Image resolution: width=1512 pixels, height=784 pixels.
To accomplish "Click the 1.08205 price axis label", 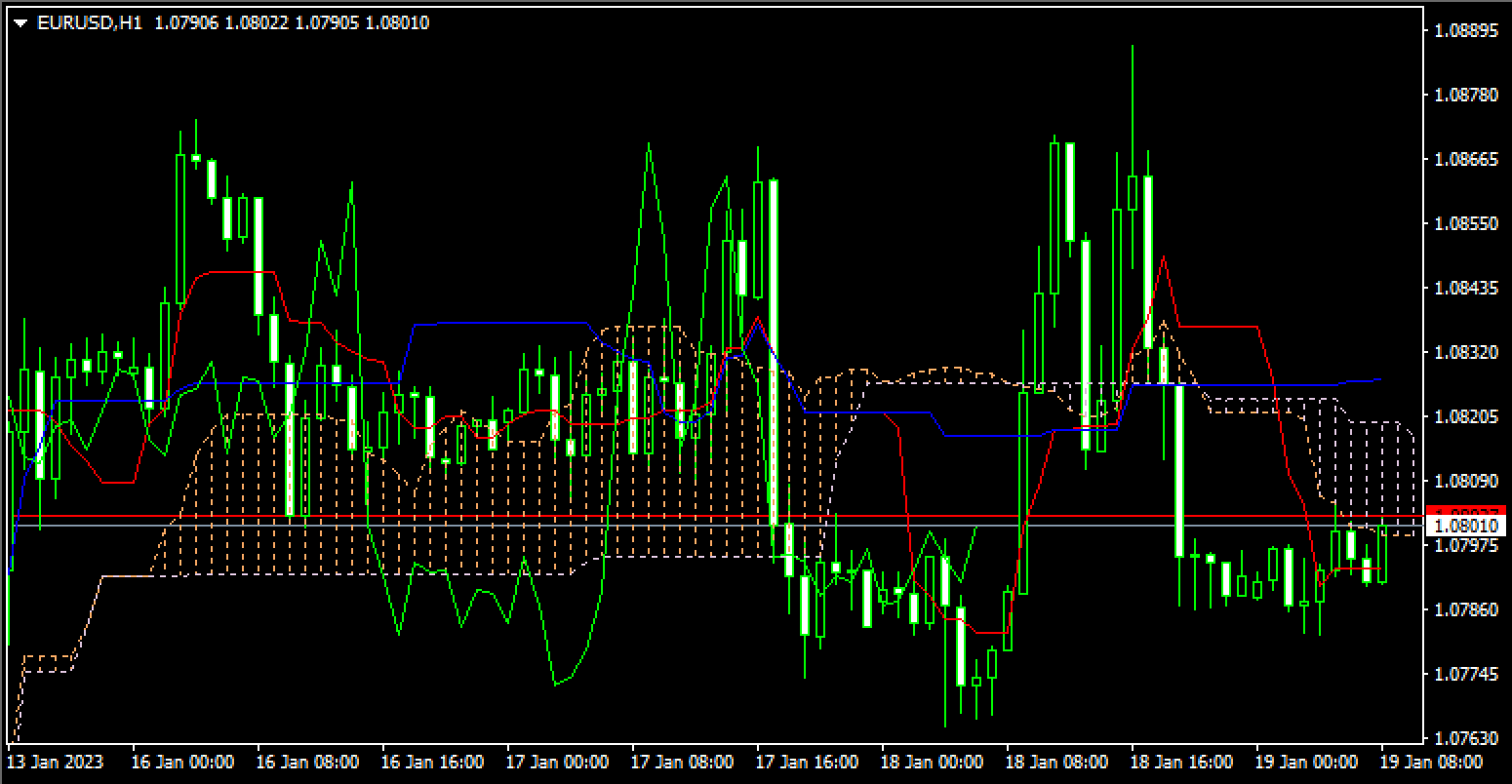I will [x=1465, y=416].
